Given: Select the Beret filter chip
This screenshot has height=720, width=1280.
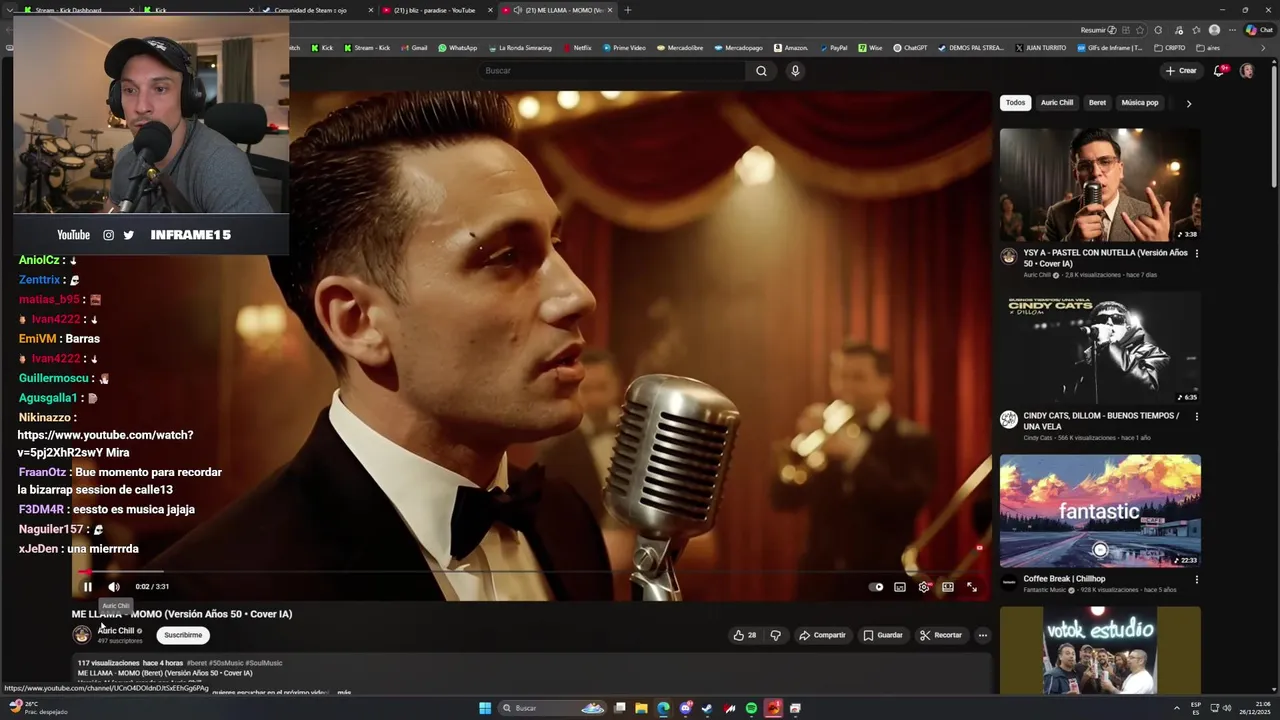Looking at the screenshot, I should coord(1097,103).
